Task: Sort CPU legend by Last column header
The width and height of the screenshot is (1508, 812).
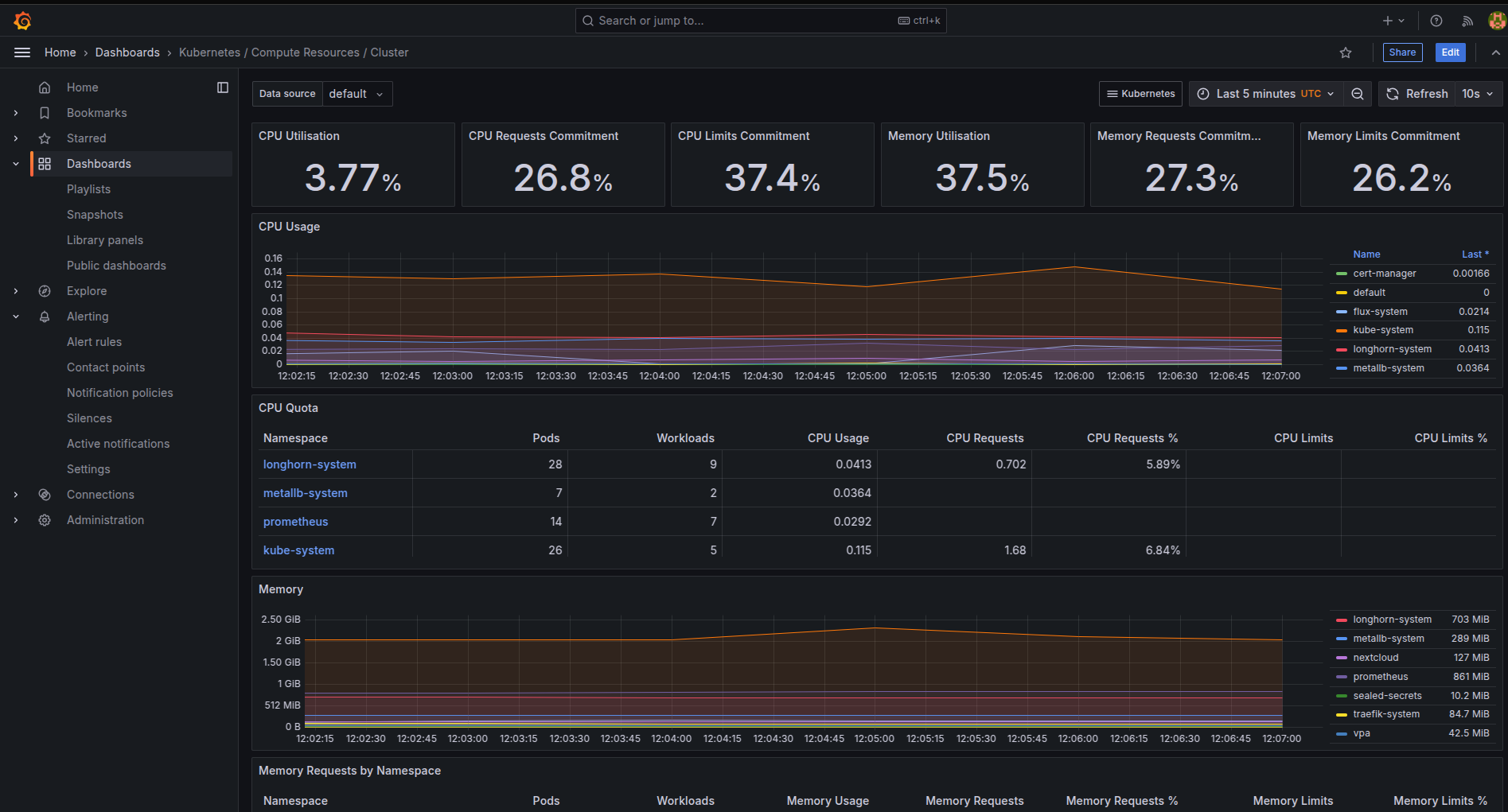Action: point(1475,254)
